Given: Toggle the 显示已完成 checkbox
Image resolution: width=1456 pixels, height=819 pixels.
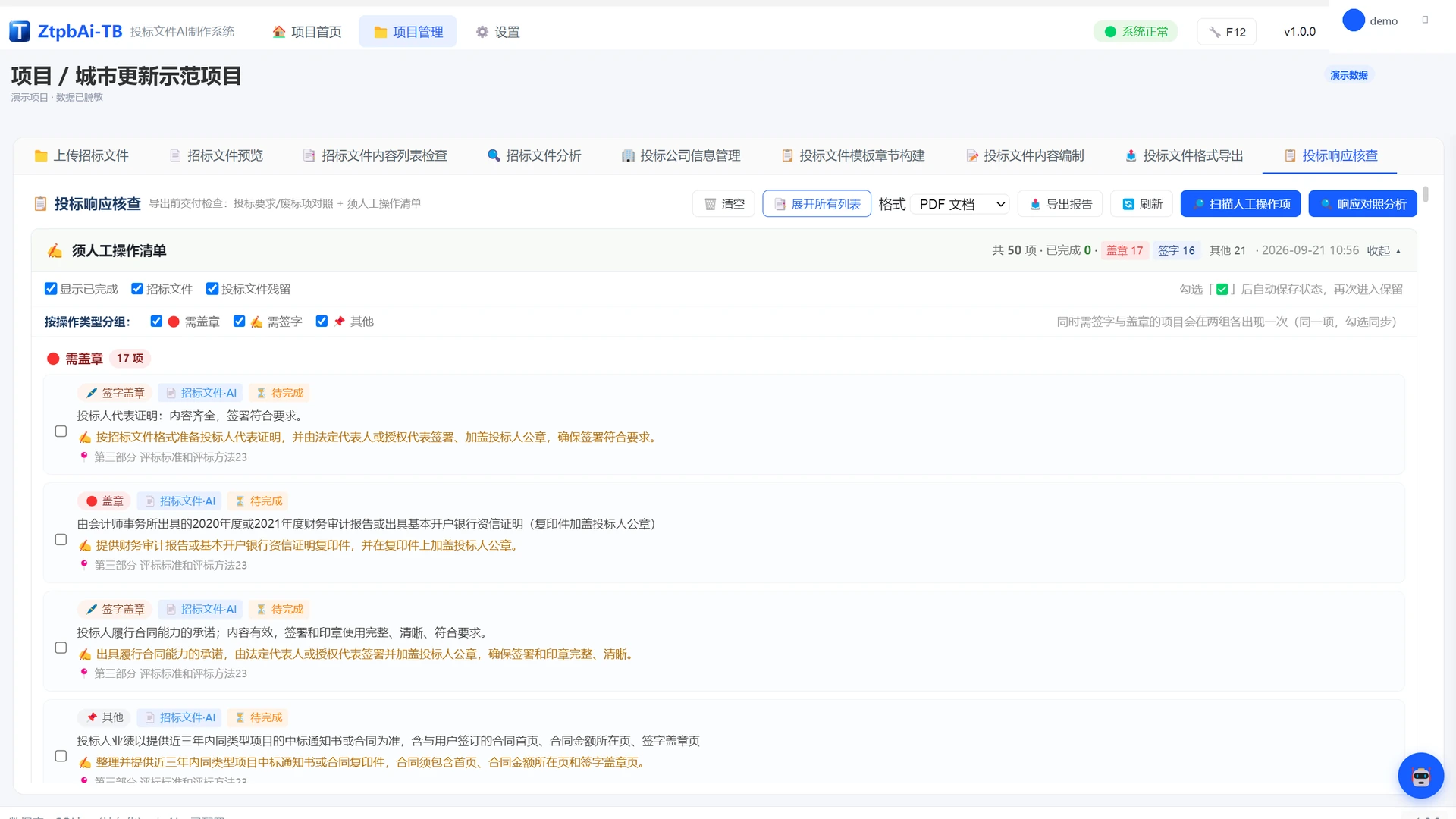Looking at the screenshot, I should click(51, 289).
